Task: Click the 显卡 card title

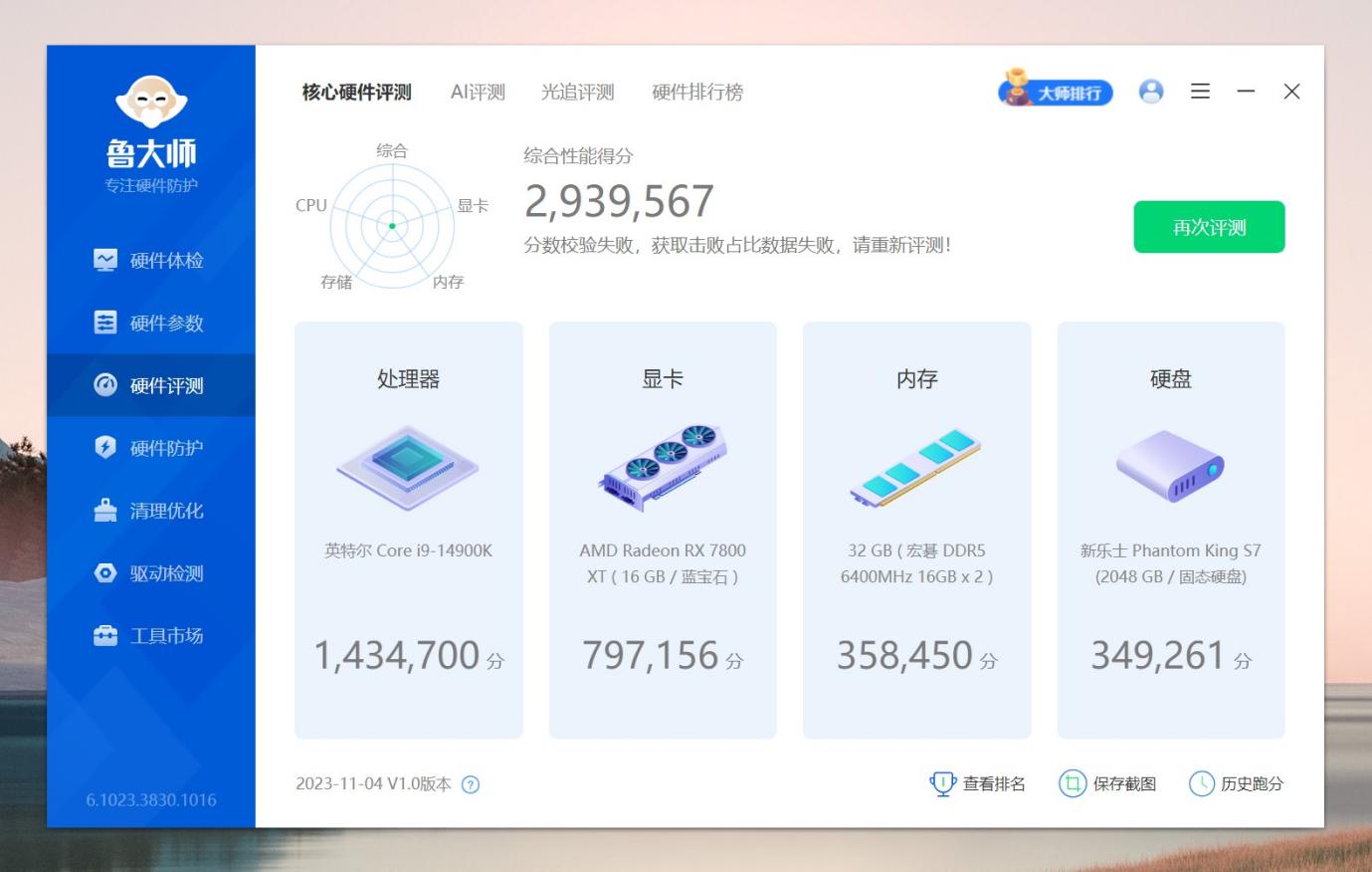Action: point(663,379)
